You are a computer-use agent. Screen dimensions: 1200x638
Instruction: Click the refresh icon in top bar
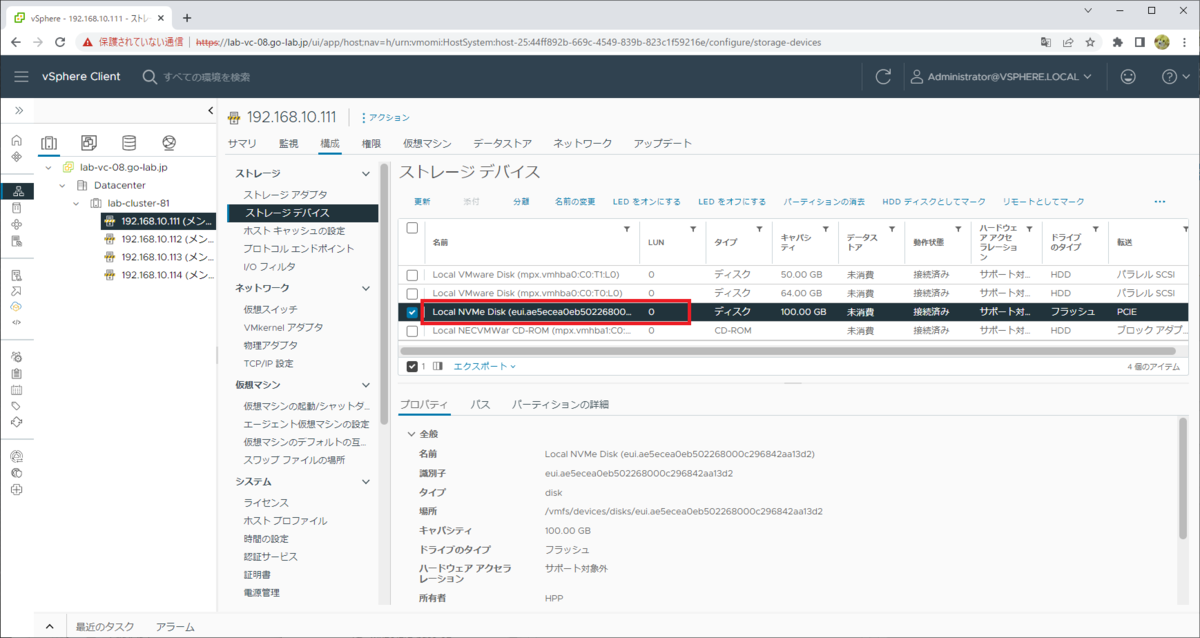coord(883,77)
